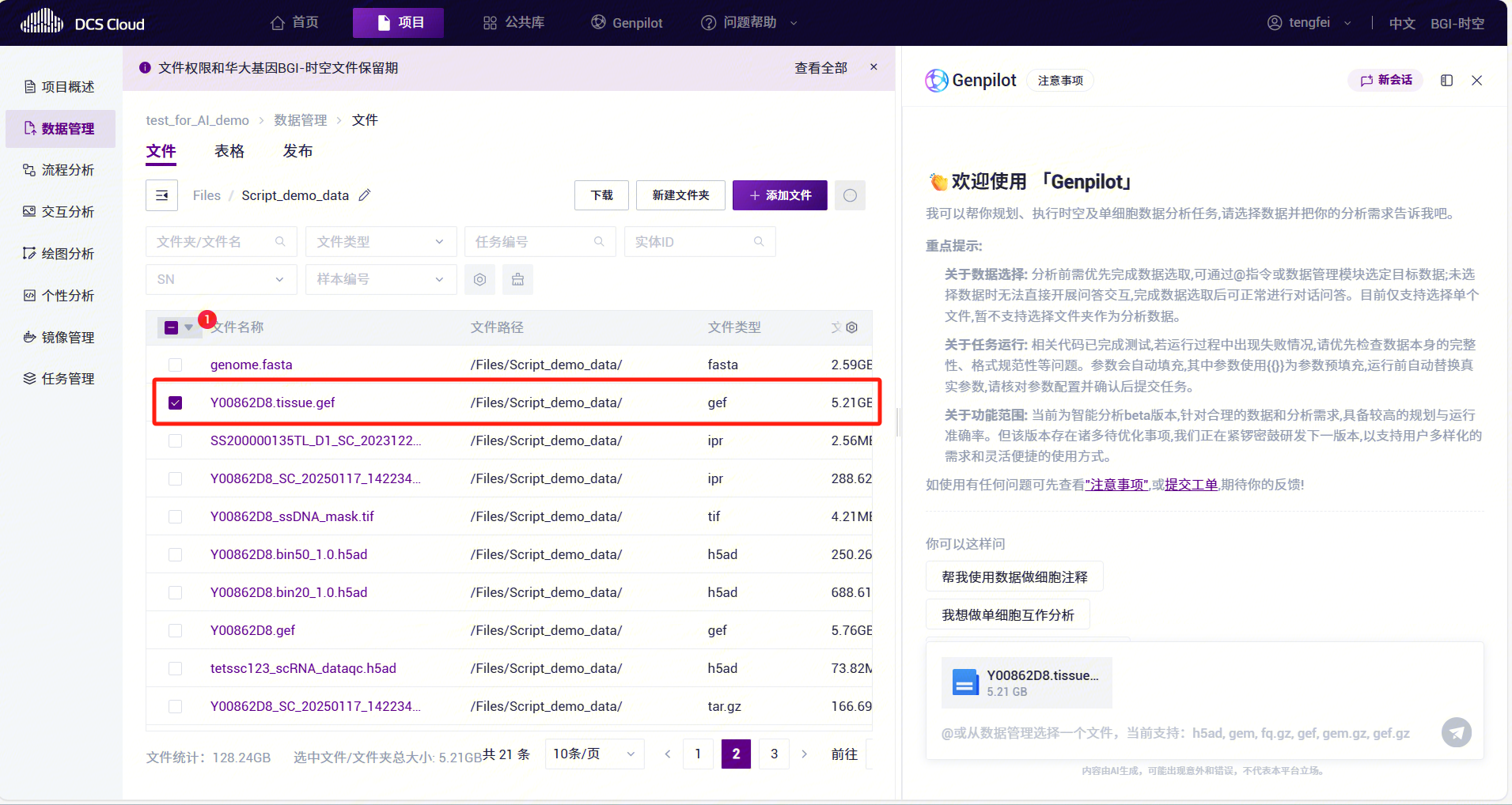
Task: Uncheck the Y00862D8.tissue.gef checkbox
Action: 176,402
